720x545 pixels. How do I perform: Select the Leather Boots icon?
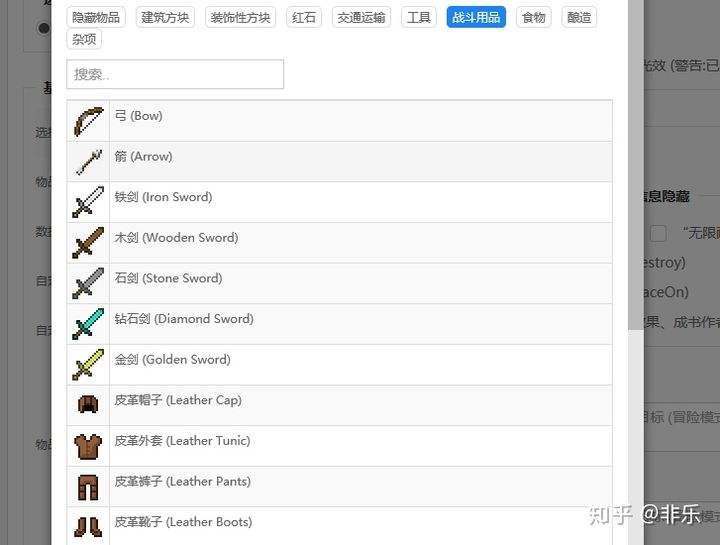pos(88,527)
